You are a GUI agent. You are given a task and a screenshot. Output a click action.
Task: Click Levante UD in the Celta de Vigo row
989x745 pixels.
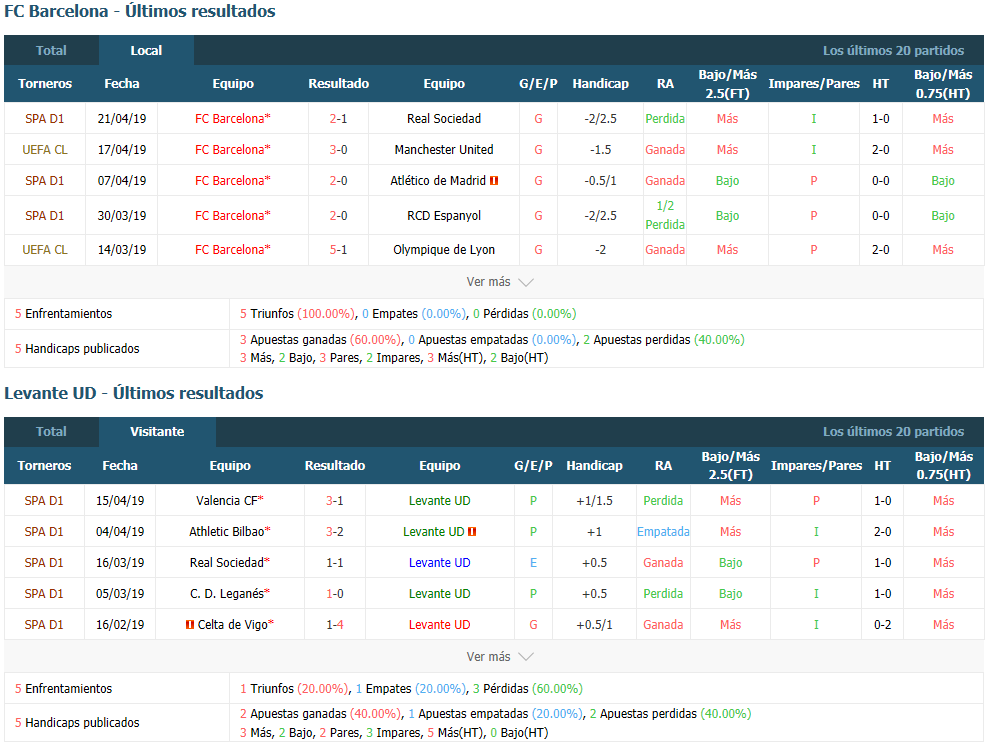click(440, 625)
